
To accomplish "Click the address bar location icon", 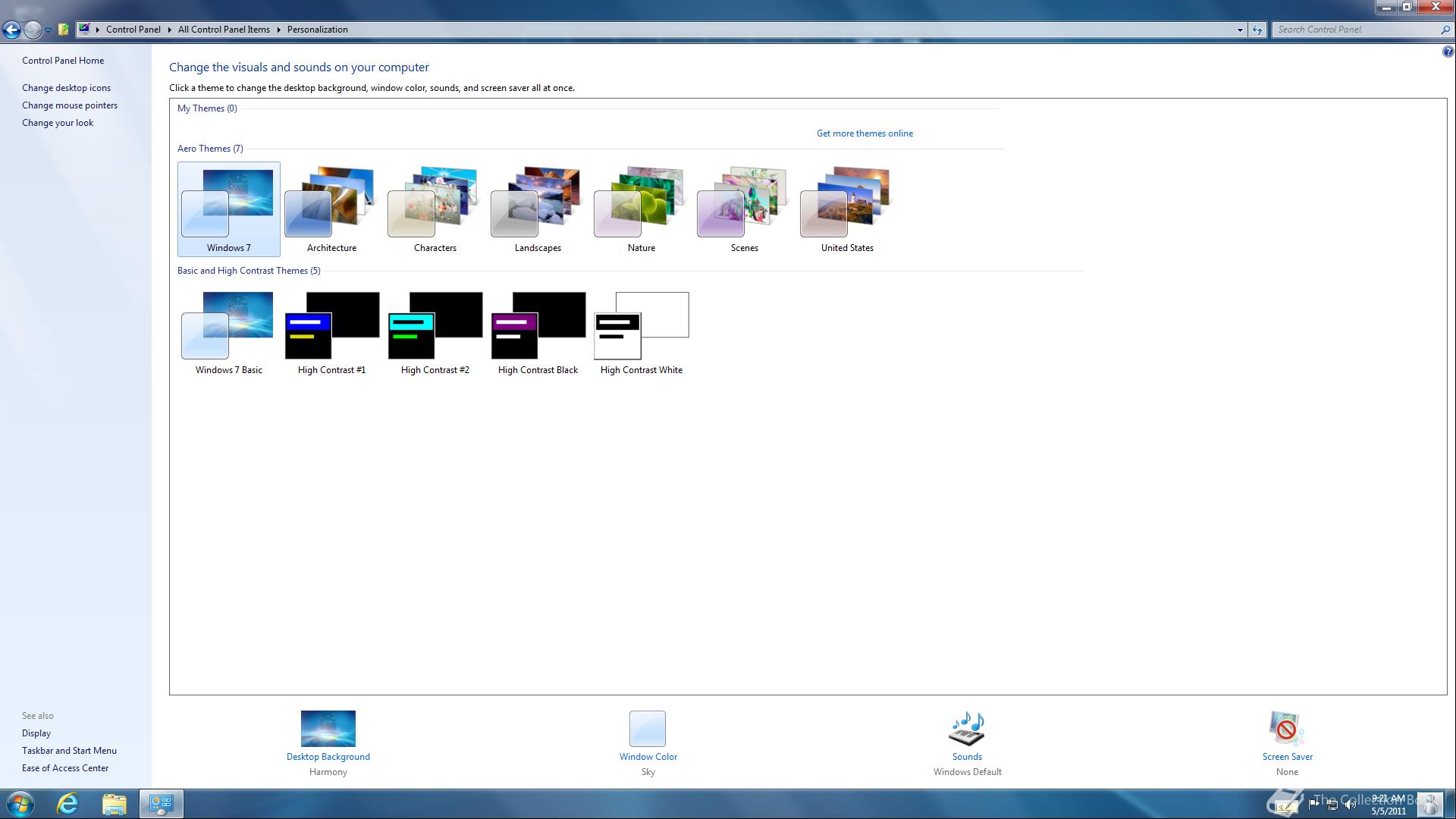I will coord(84,30).
